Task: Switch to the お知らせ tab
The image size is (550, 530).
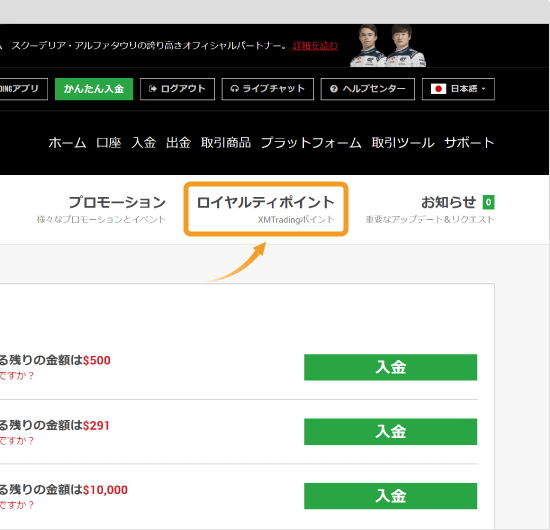Action: [430, 209]
